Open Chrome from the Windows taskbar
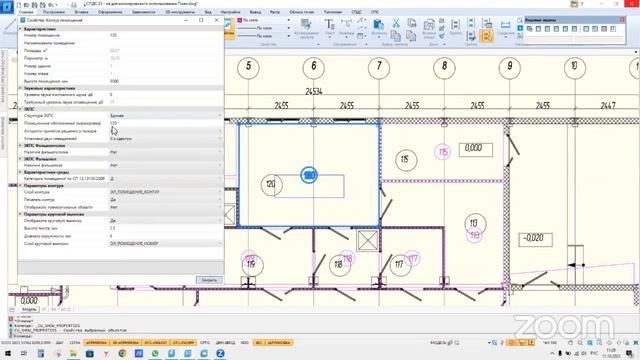The height and width of the screenshot is (360, 640). point(122,353)
